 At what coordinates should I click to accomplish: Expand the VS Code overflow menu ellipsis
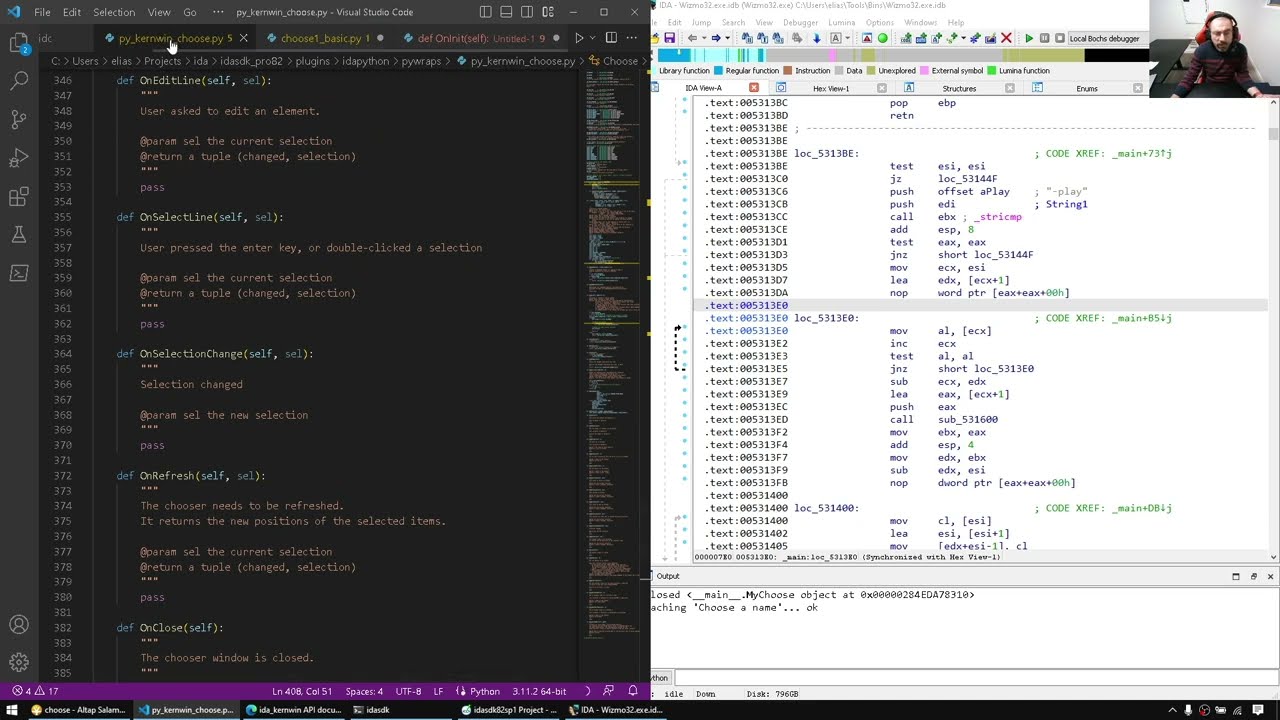218,12
